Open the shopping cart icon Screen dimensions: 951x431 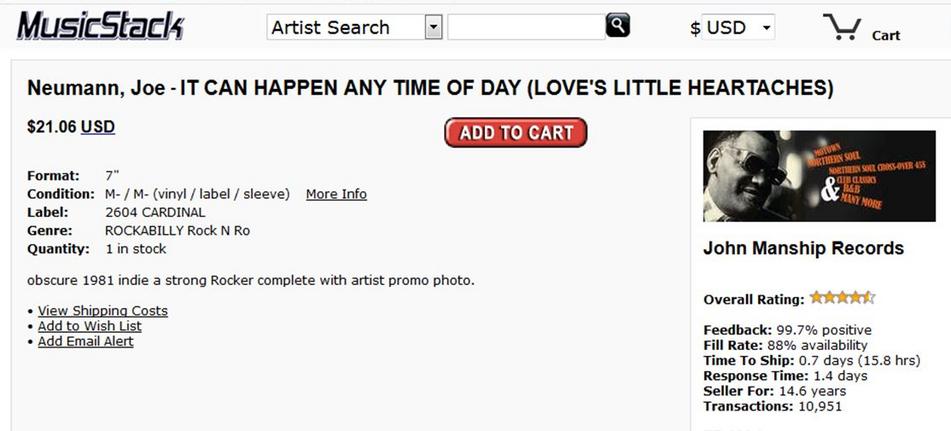tap(842, 27)
